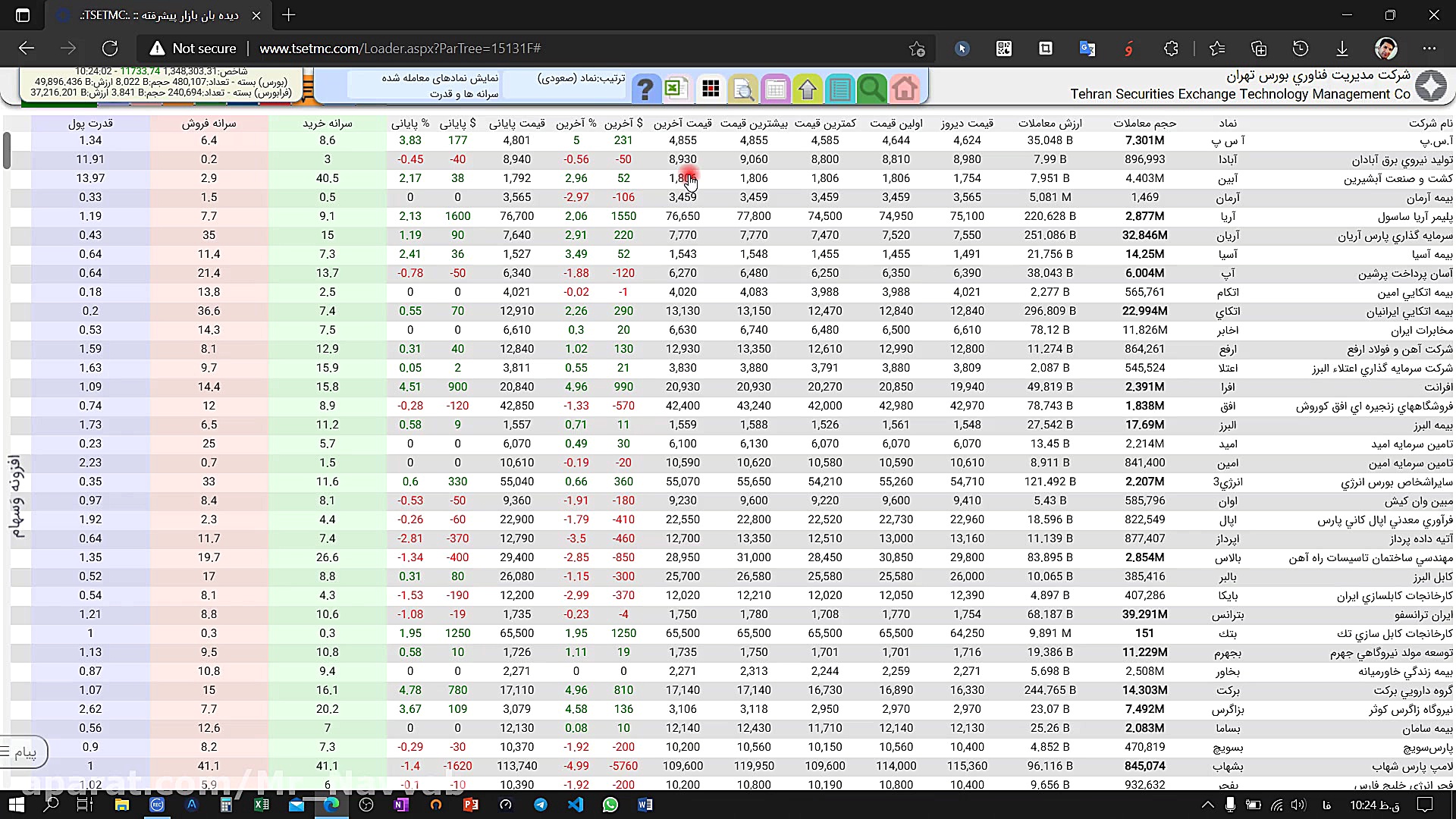Viewport: 1456px width, 819px height.
Task: Open the black grid market map icon
Action: pos(711,89)
